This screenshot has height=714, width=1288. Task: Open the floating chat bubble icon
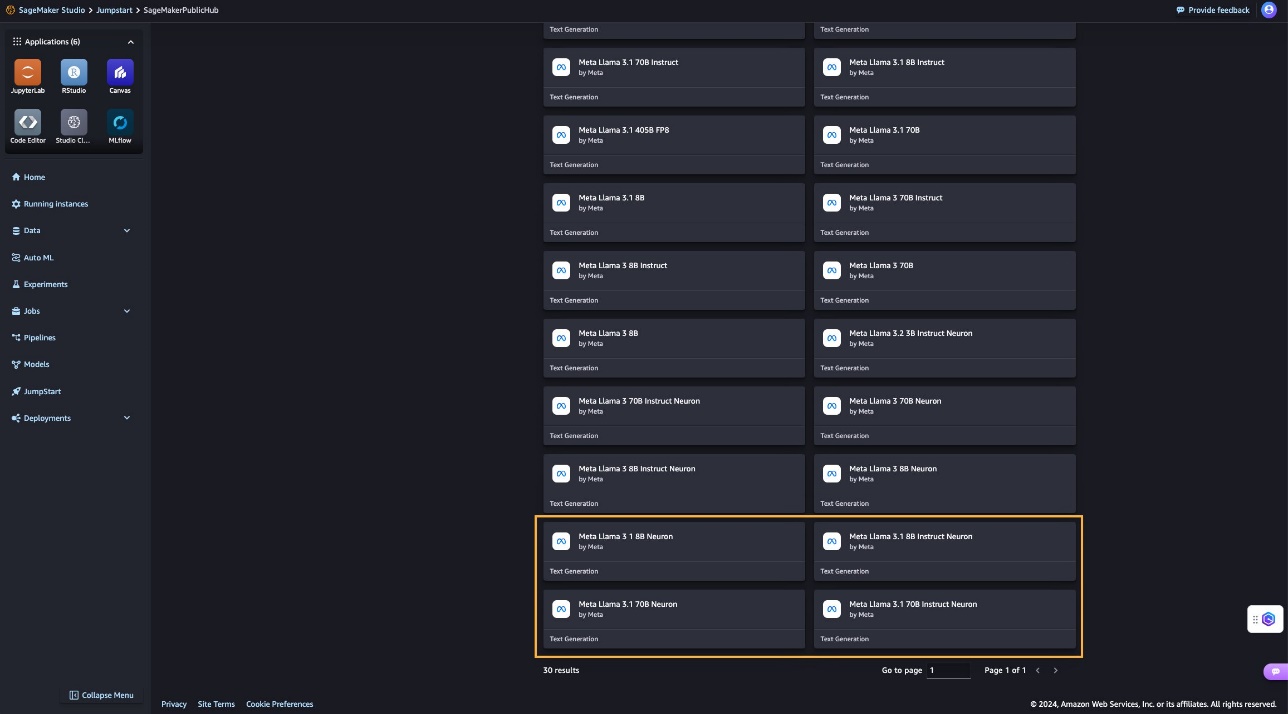point(1275,671)
